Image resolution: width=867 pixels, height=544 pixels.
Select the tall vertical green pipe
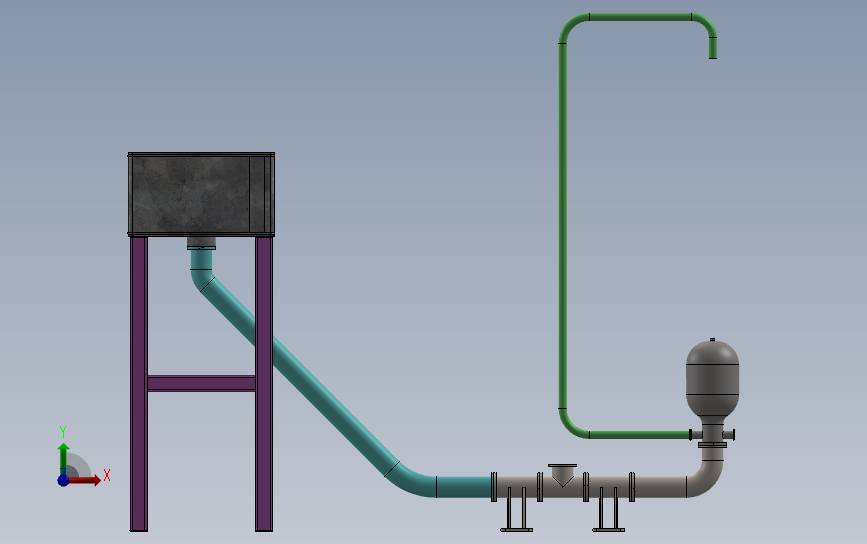[x=563, y=226]
